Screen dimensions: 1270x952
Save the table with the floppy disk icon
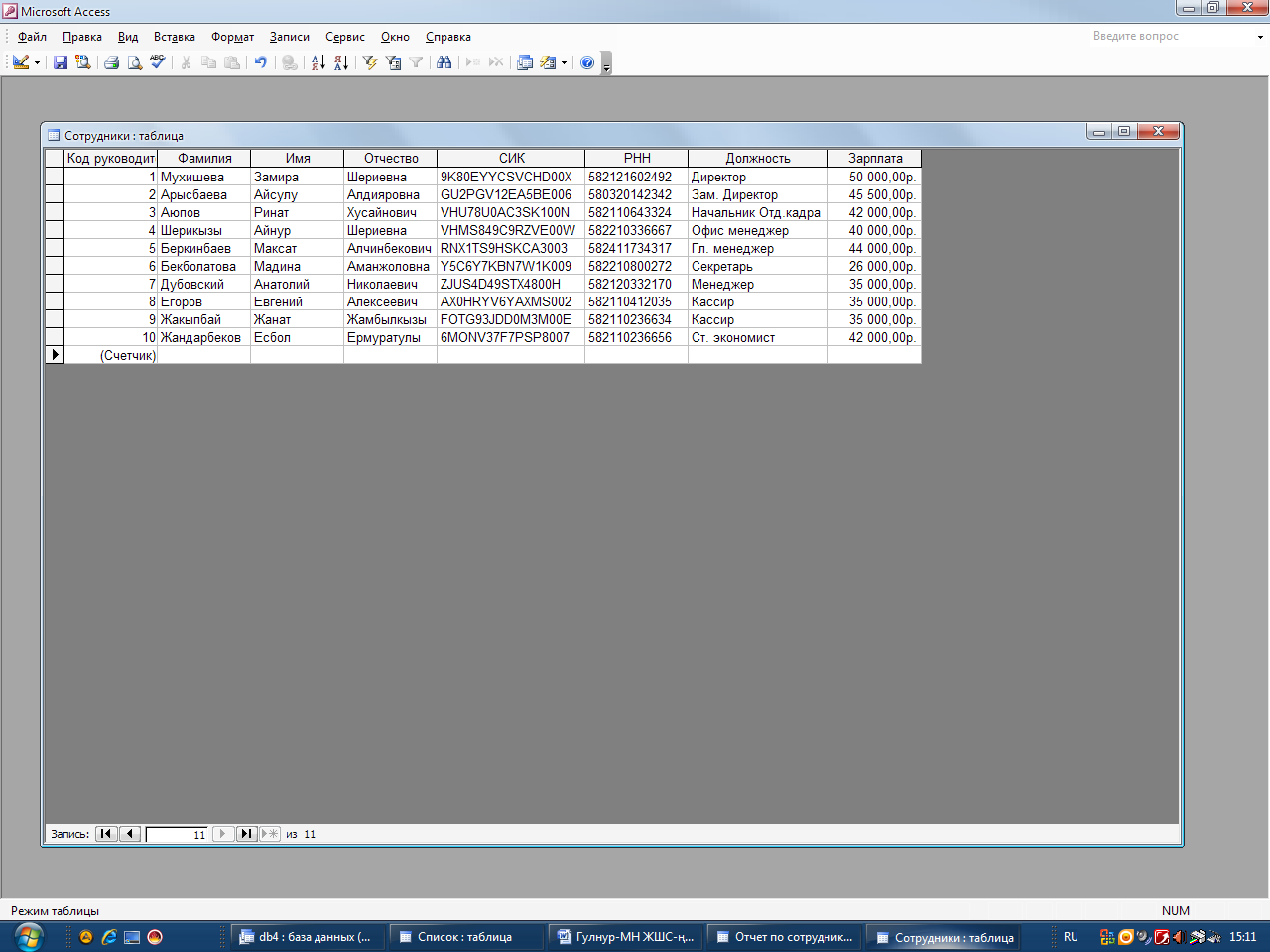coord(61,62)
